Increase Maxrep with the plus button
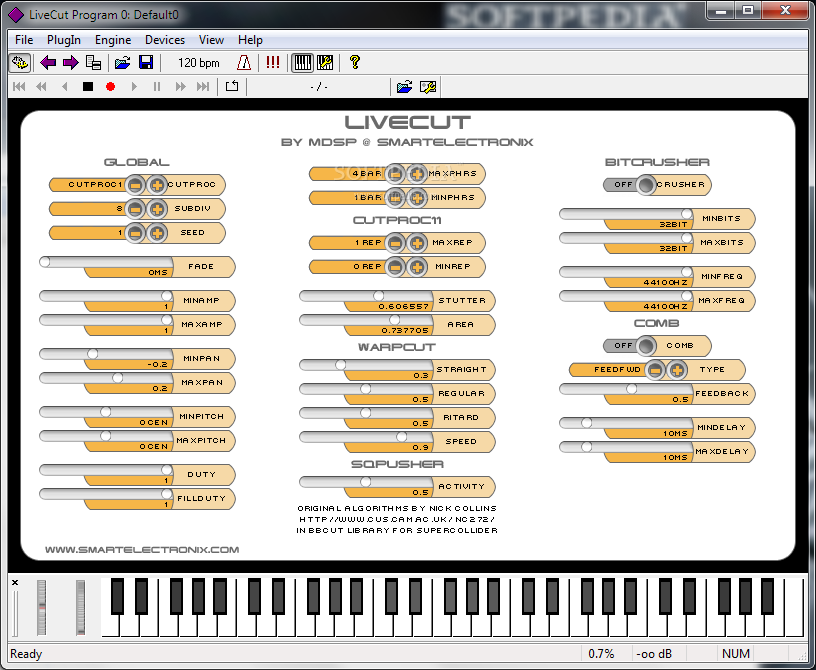 pyautogui.click(x=416, y=243)
